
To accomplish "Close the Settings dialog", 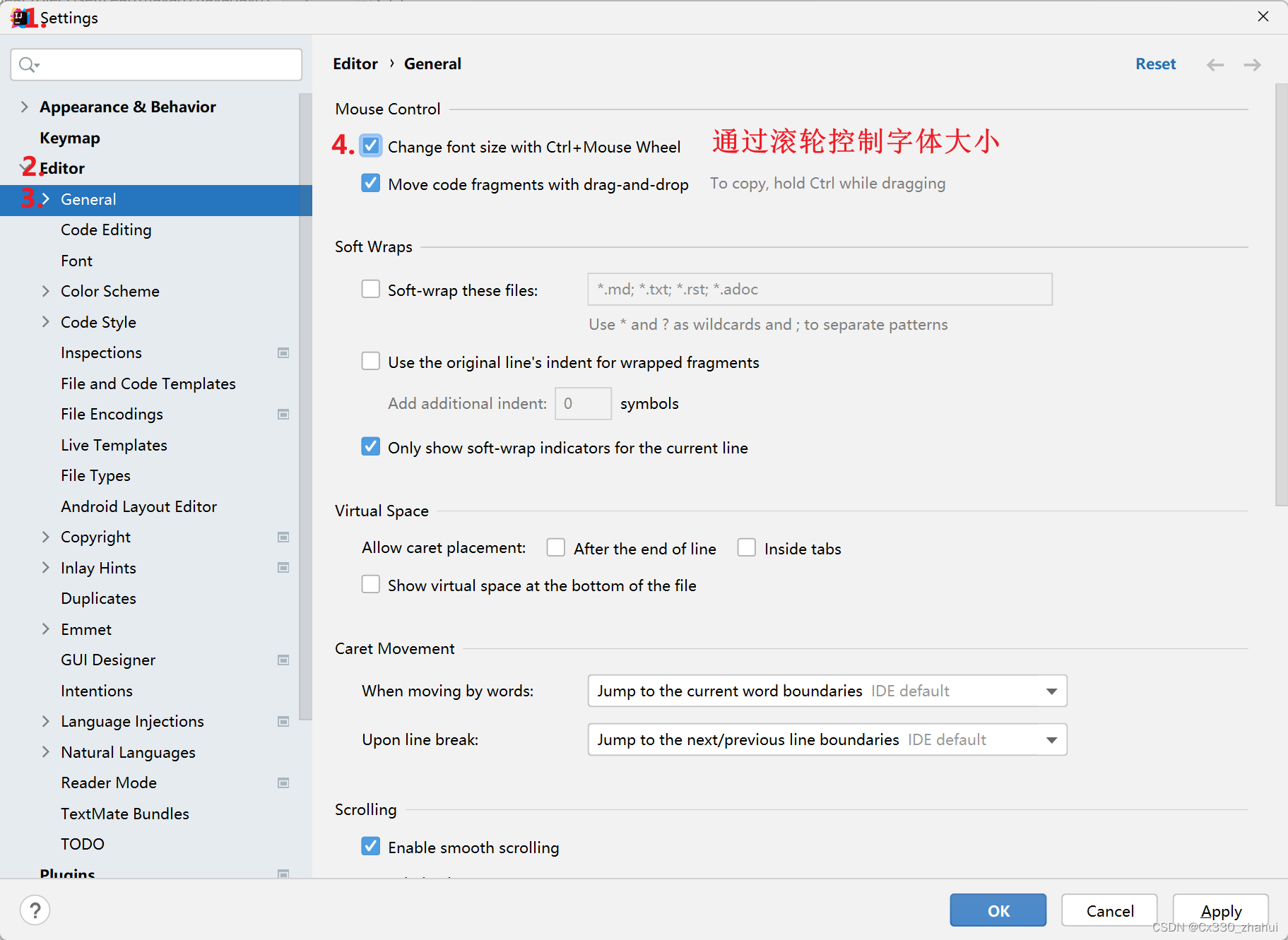I will pyautogui.click(x=1263, y=16).
